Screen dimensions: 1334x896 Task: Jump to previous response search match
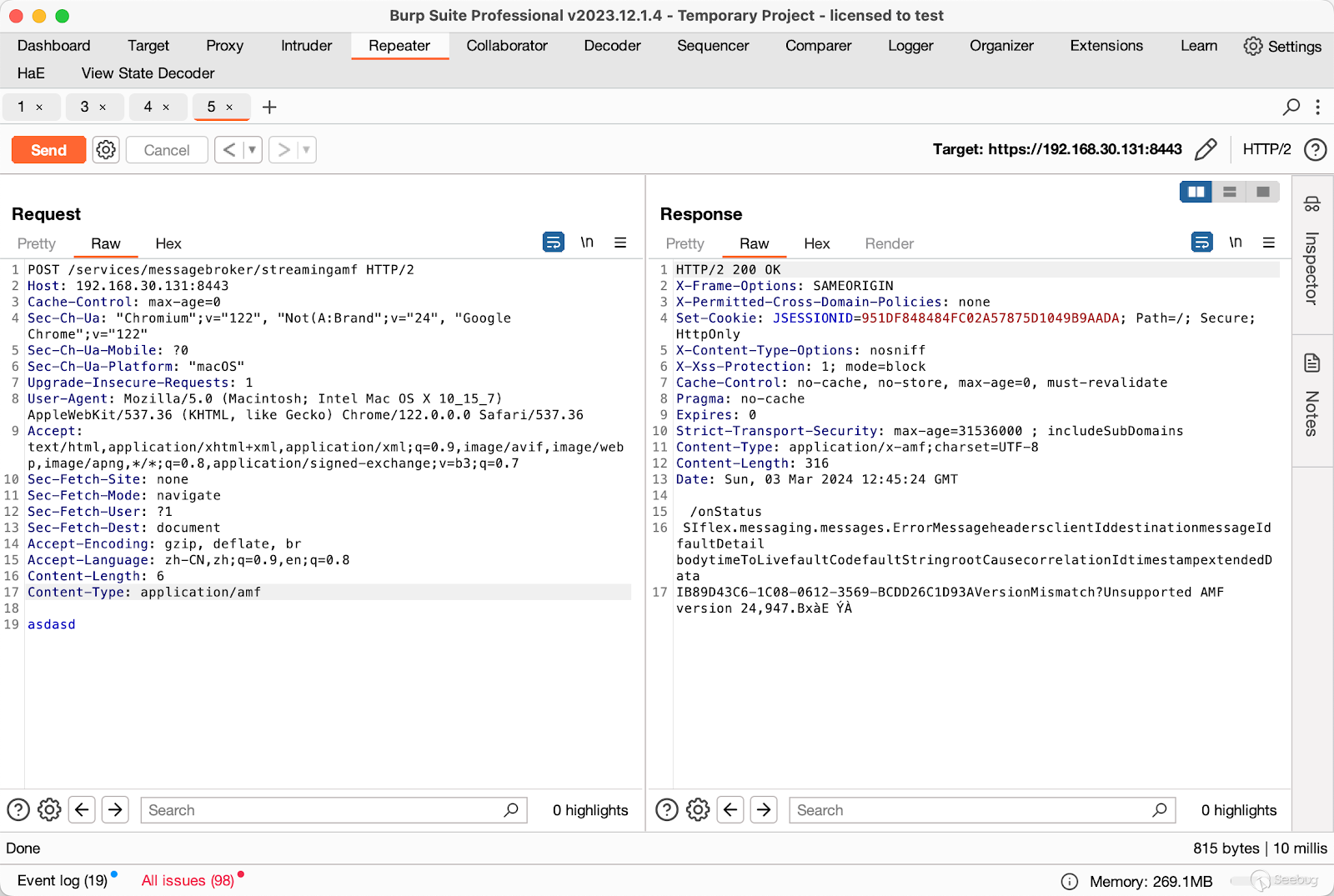730,810
